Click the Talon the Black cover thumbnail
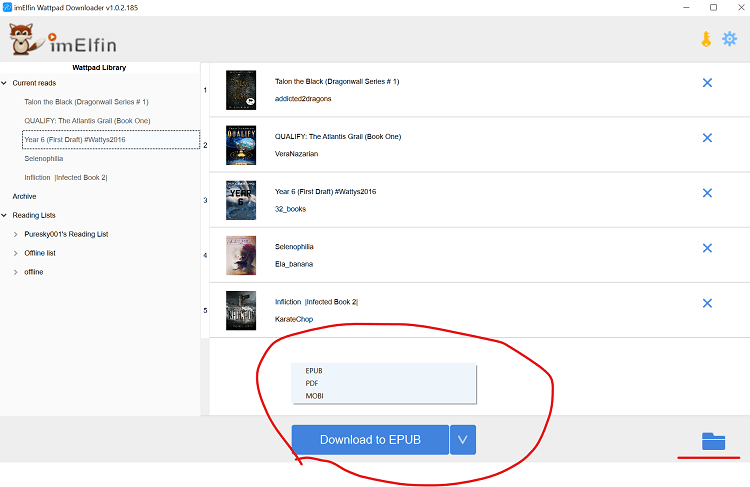Screen dimensions: 750x487 [x=241, y=90]
